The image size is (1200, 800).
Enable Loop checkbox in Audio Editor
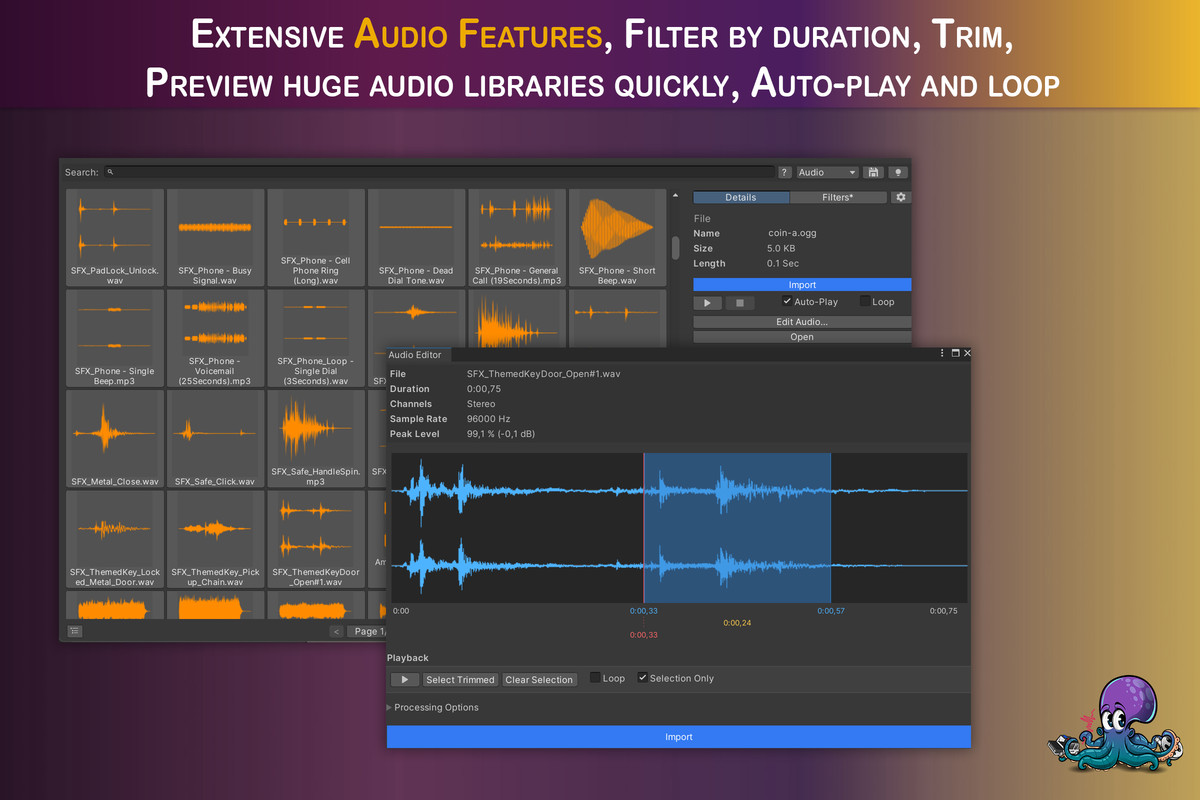[595, 678]
